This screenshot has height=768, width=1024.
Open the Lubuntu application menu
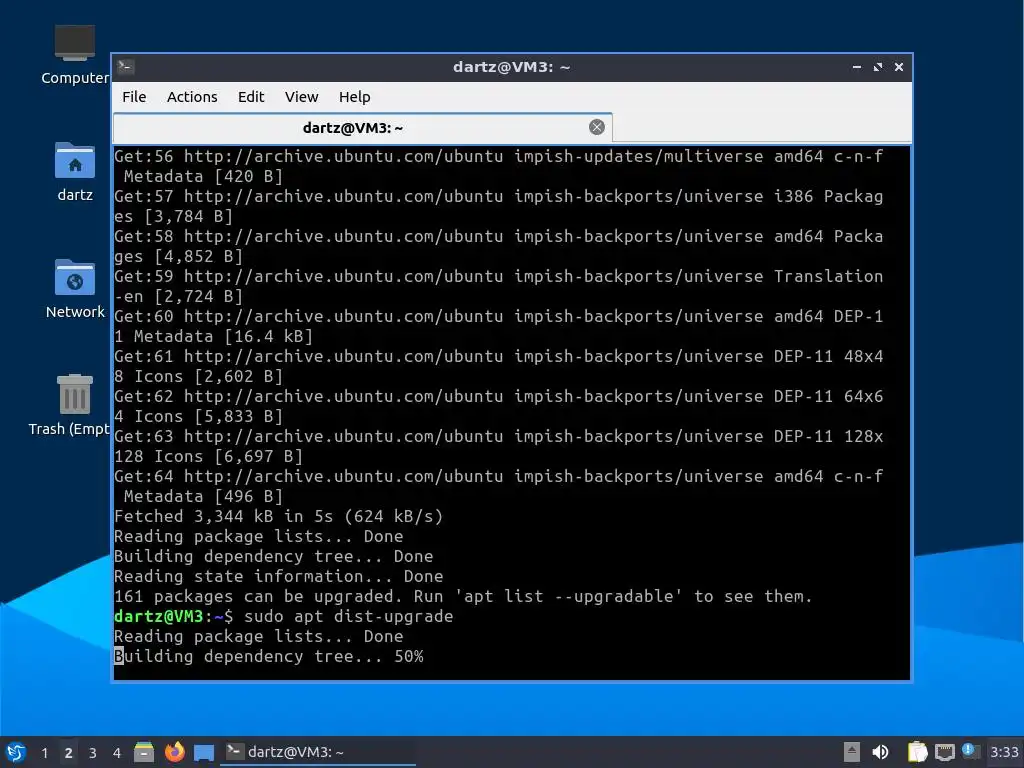pos(16,752)
